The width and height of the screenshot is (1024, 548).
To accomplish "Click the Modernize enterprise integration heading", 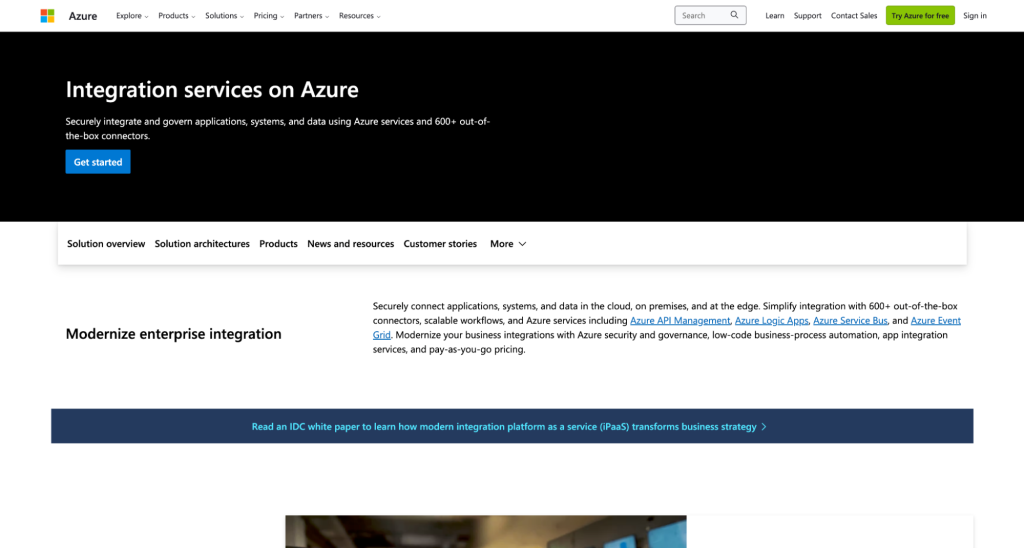I will (x=174, y=334).
